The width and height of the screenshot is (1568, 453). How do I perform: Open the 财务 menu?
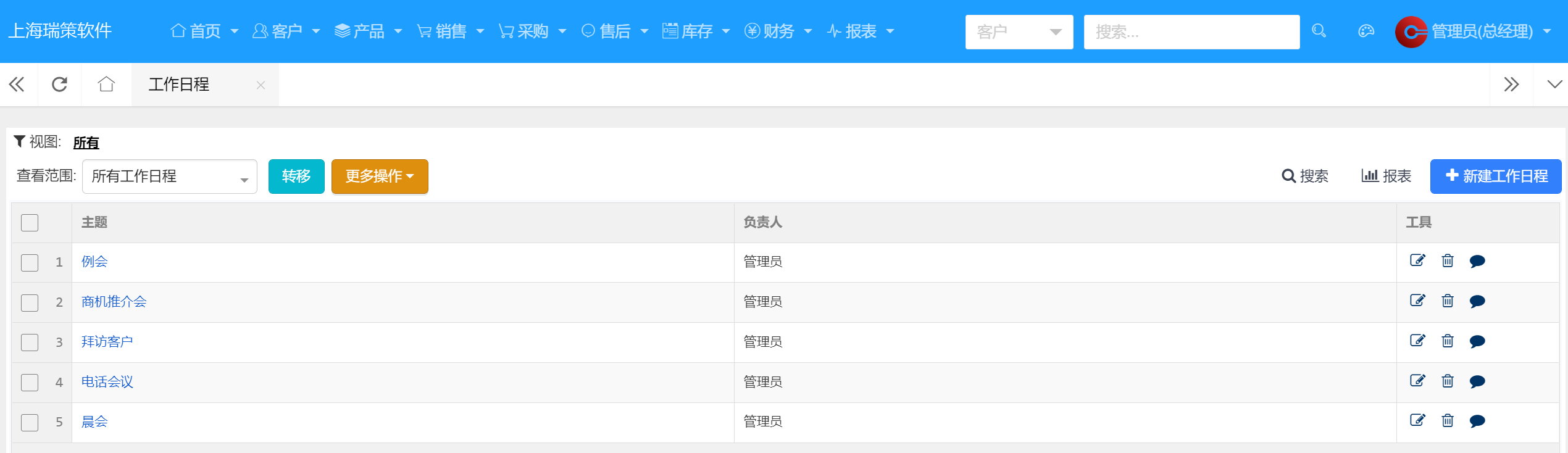778,31
